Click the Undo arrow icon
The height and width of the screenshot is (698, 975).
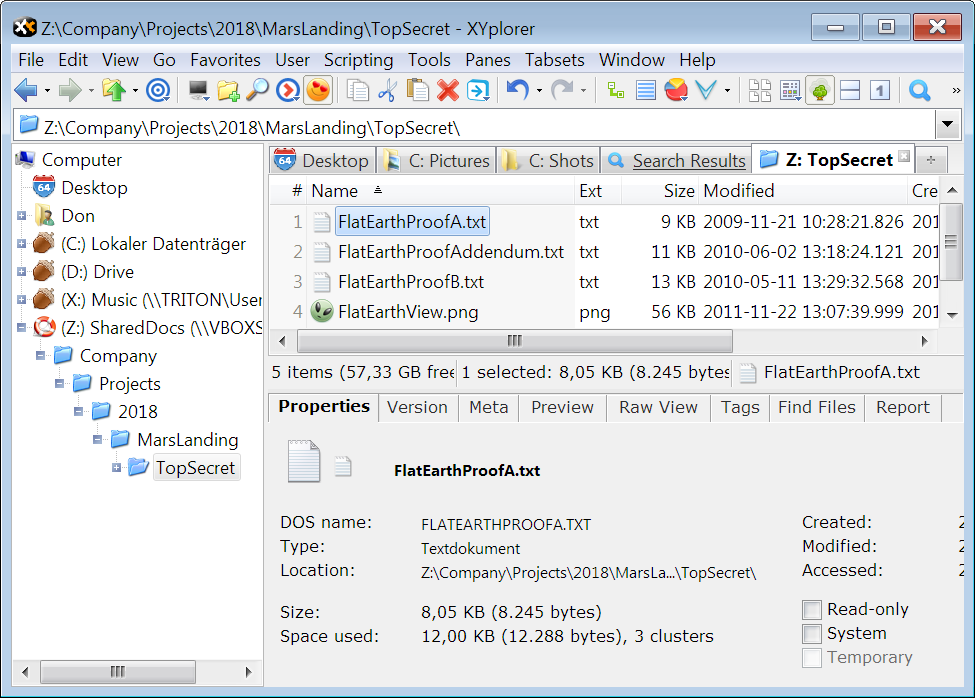point(517,92)
